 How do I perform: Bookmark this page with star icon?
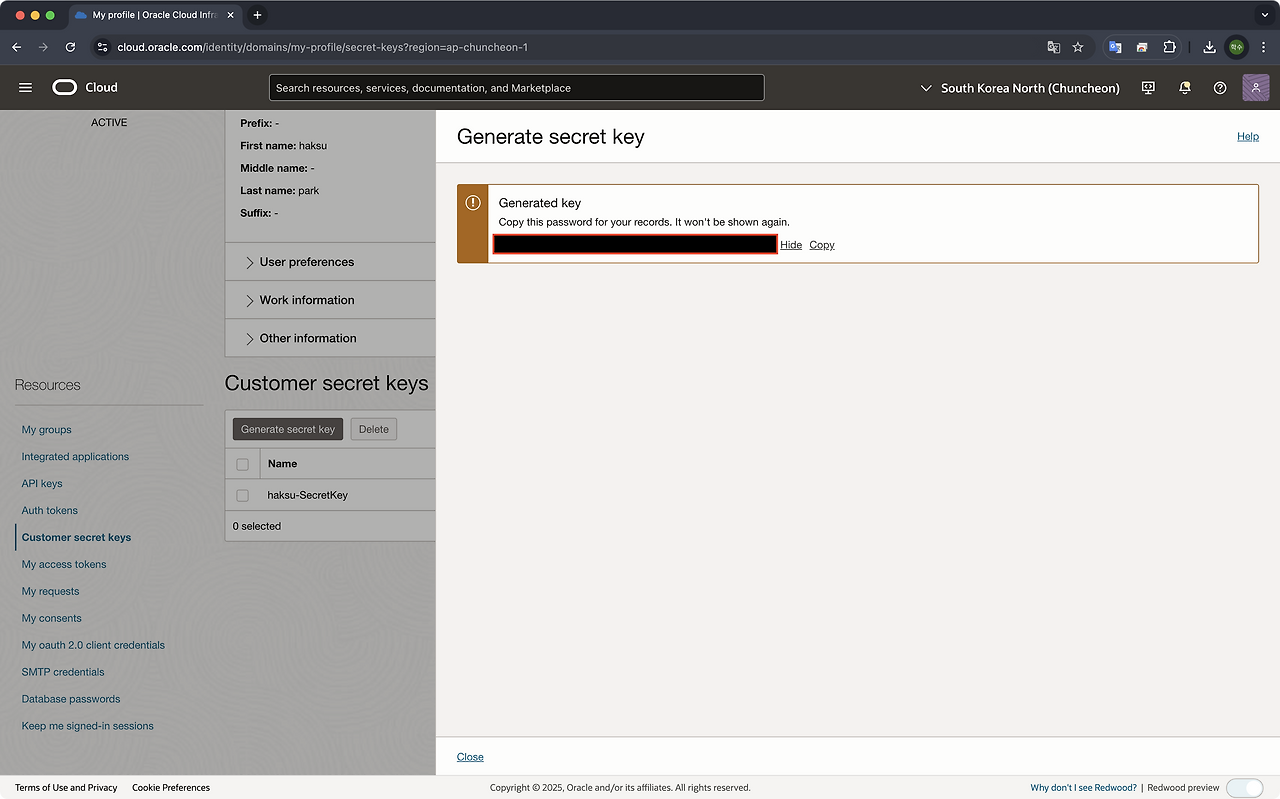click(x=1078, y=47)
